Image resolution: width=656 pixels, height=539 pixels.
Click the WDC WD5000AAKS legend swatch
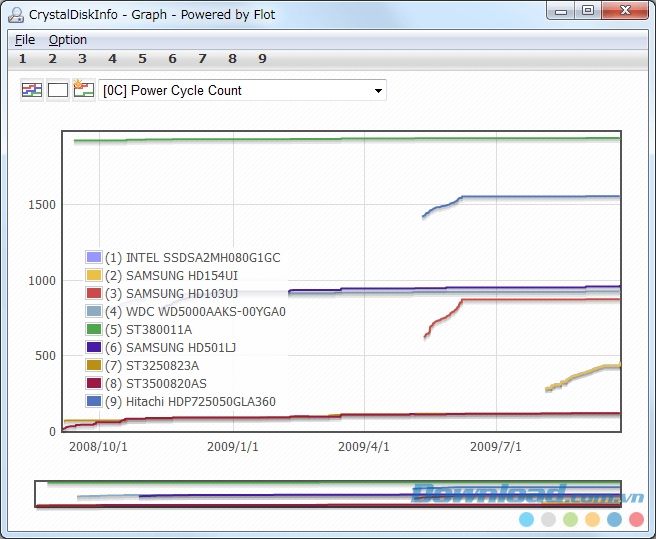click(x=94, y=311)
